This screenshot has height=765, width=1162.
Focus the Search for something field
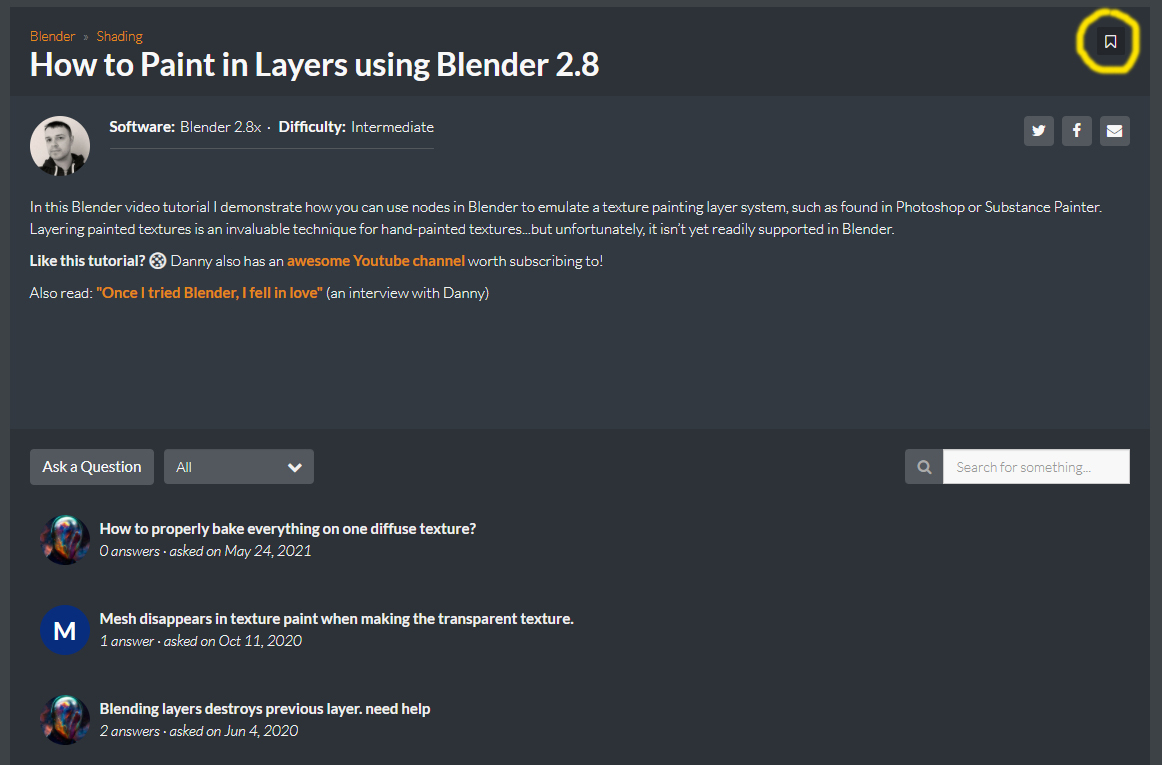click(1035, 467)
